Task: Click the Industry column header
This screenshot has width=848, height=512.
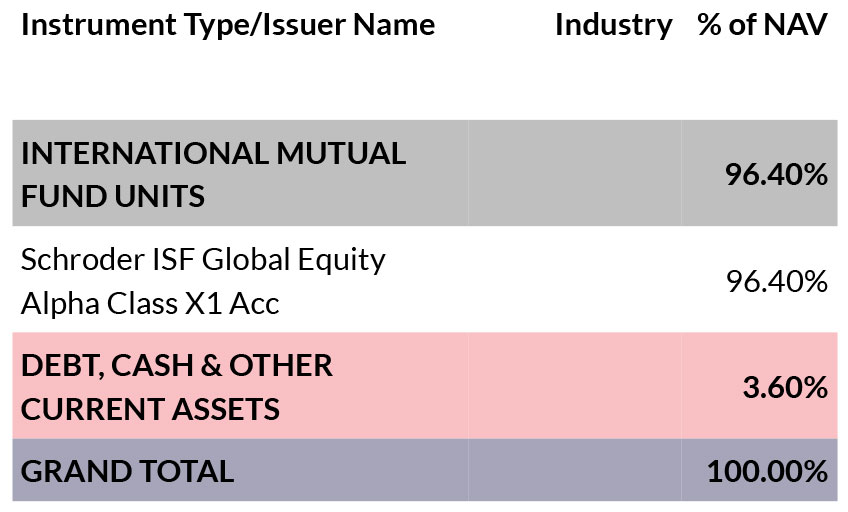Action: pos(614,25)
